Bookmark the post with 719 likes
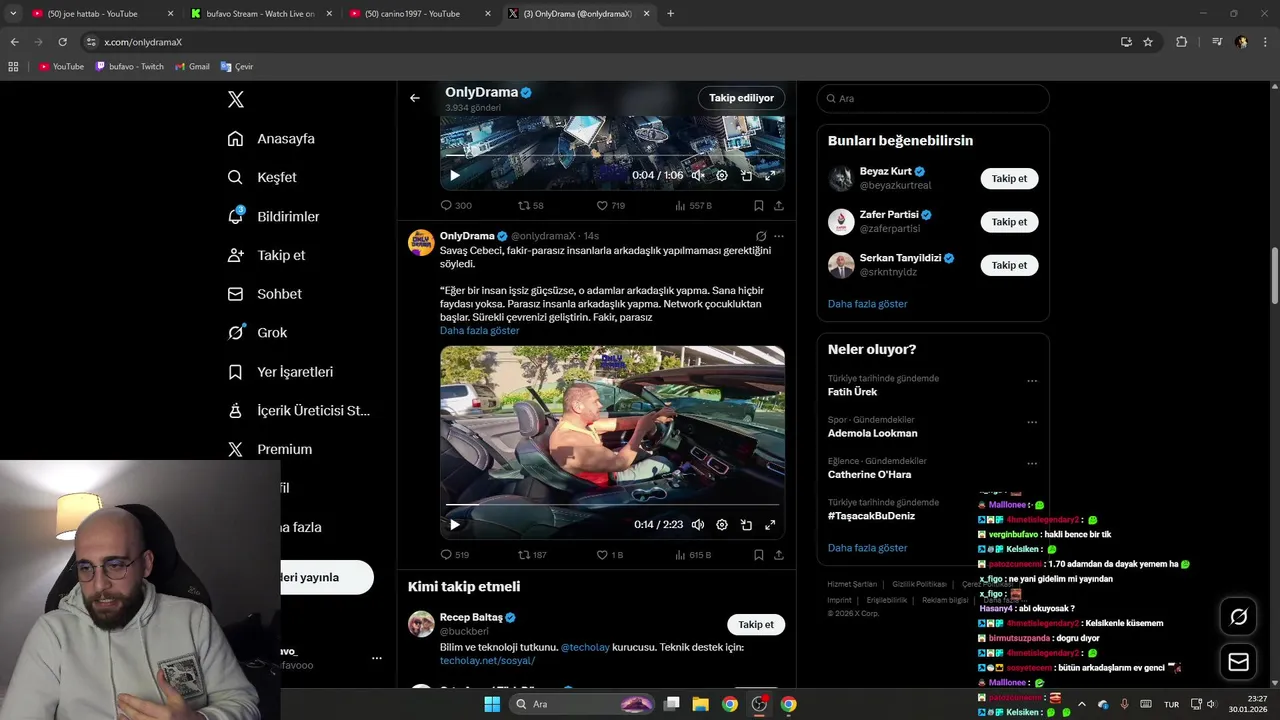The height and width of the screenshot is (720, 1280). (758, 205)
